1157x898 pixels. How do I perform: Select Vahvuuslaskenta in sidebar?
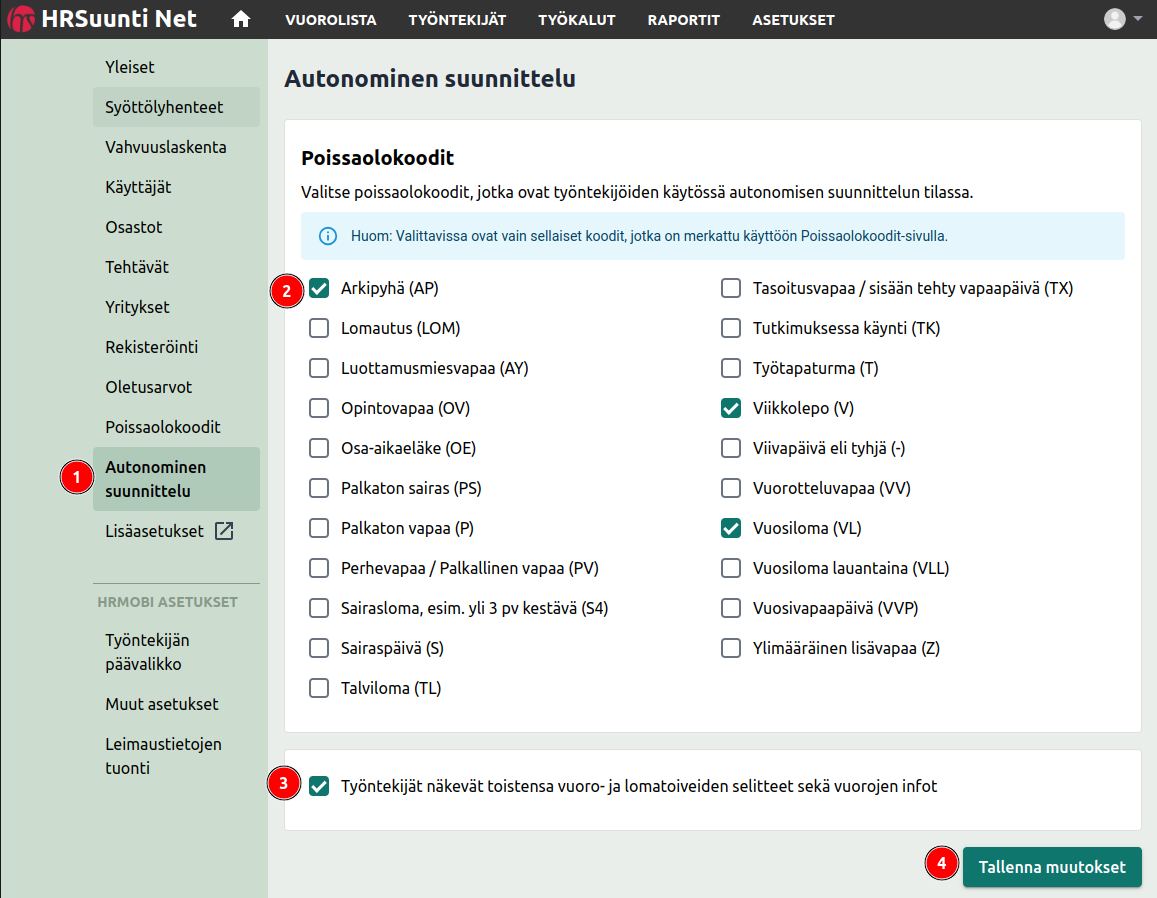pos(176,147)
